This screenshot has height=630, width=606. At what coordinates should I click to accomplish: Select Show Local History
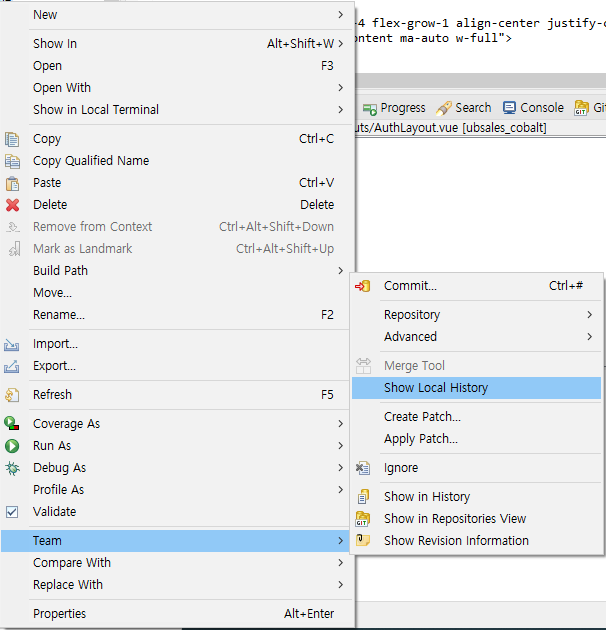[436, 388]
